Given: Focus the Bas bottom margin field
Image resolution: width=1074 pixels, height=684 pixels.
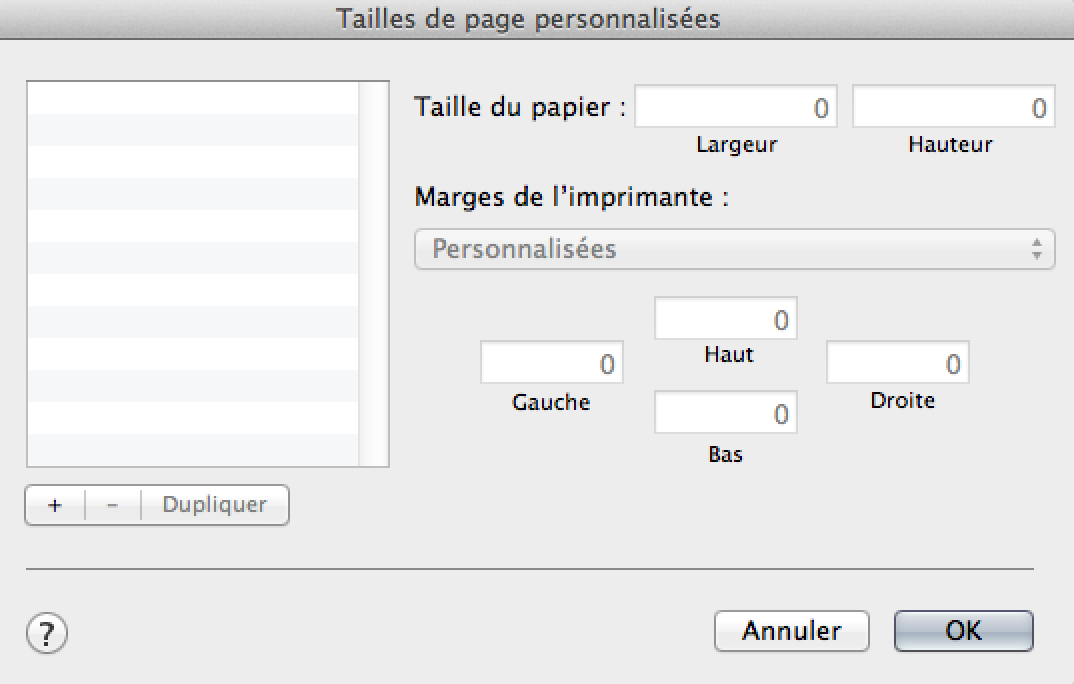Looking at the screenshot, I should point(725,413).
